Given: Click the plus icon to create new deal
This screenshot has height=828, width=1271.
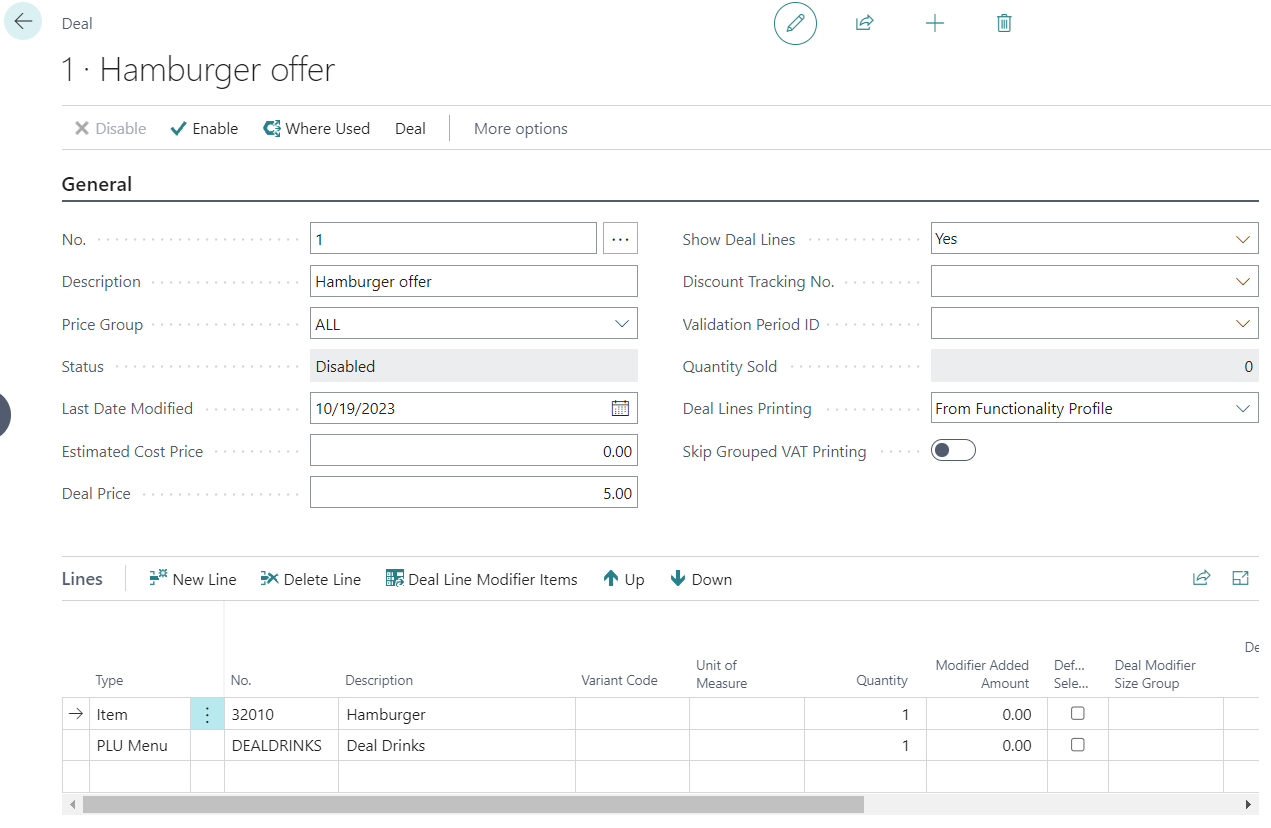Looking at the screenshot, I should [935, 23].
